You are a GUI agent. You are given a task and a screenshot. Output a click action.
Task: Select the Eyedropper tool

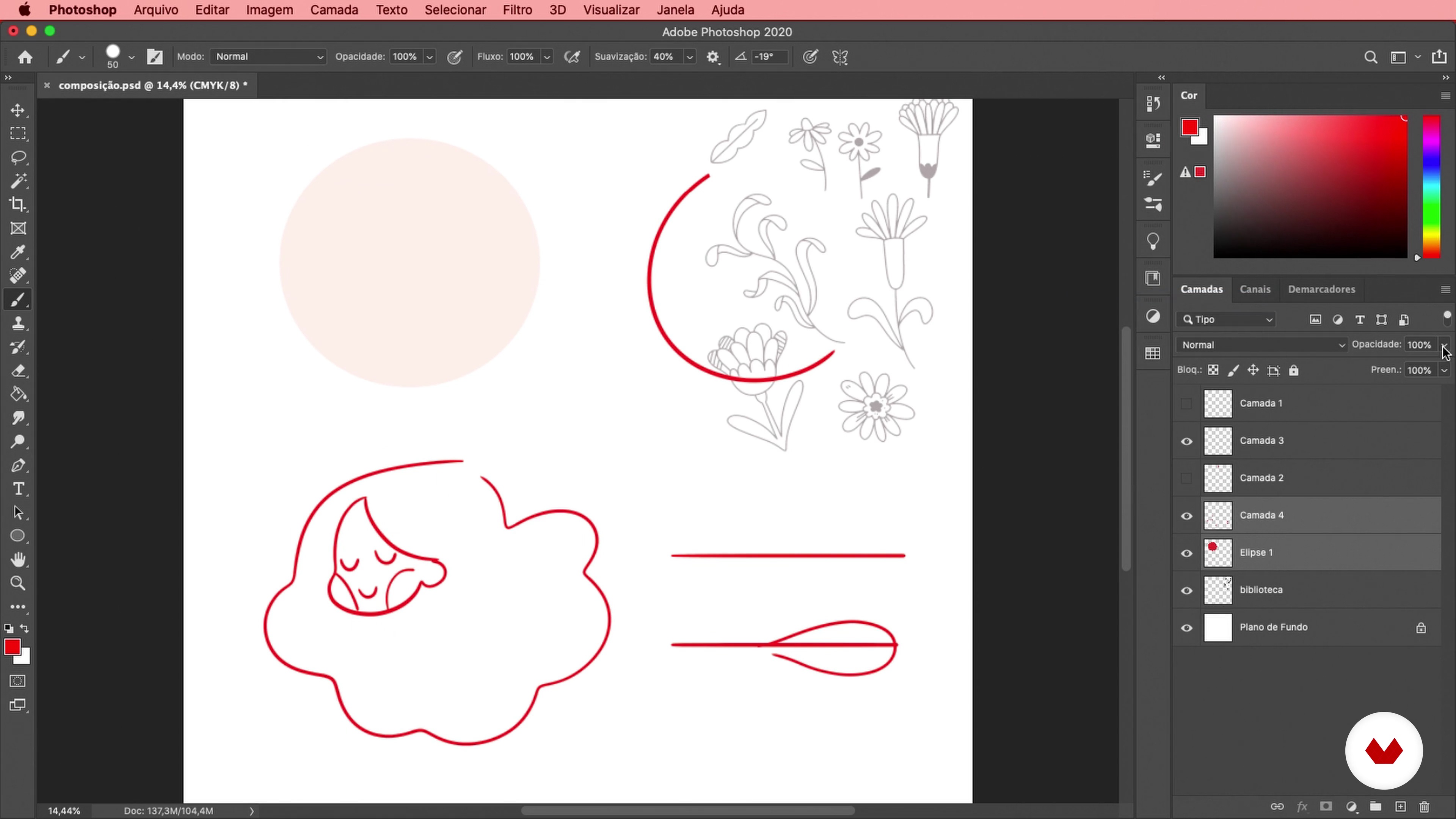(18, 252)
